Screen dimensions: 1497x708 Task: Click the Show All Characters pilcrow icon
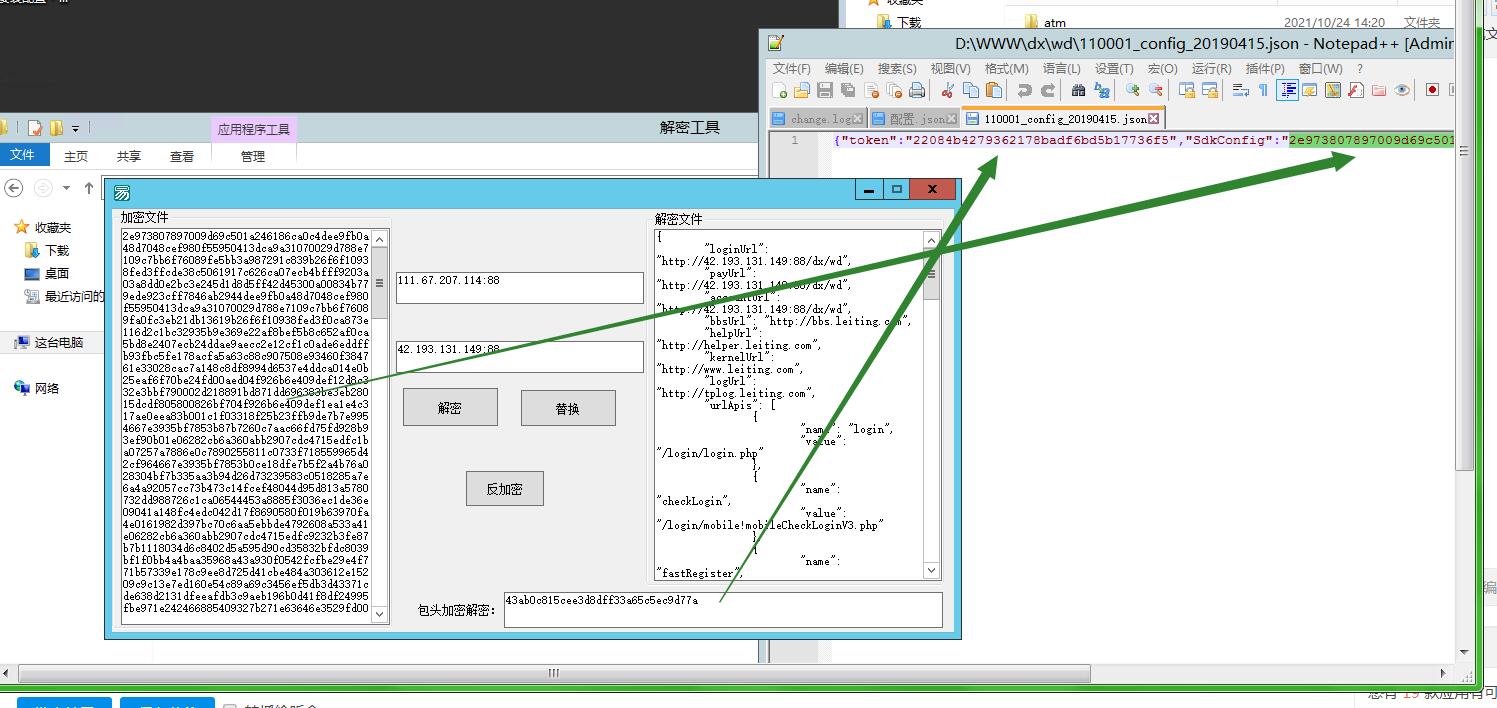pyautogui.click(x=1263, y=90)
